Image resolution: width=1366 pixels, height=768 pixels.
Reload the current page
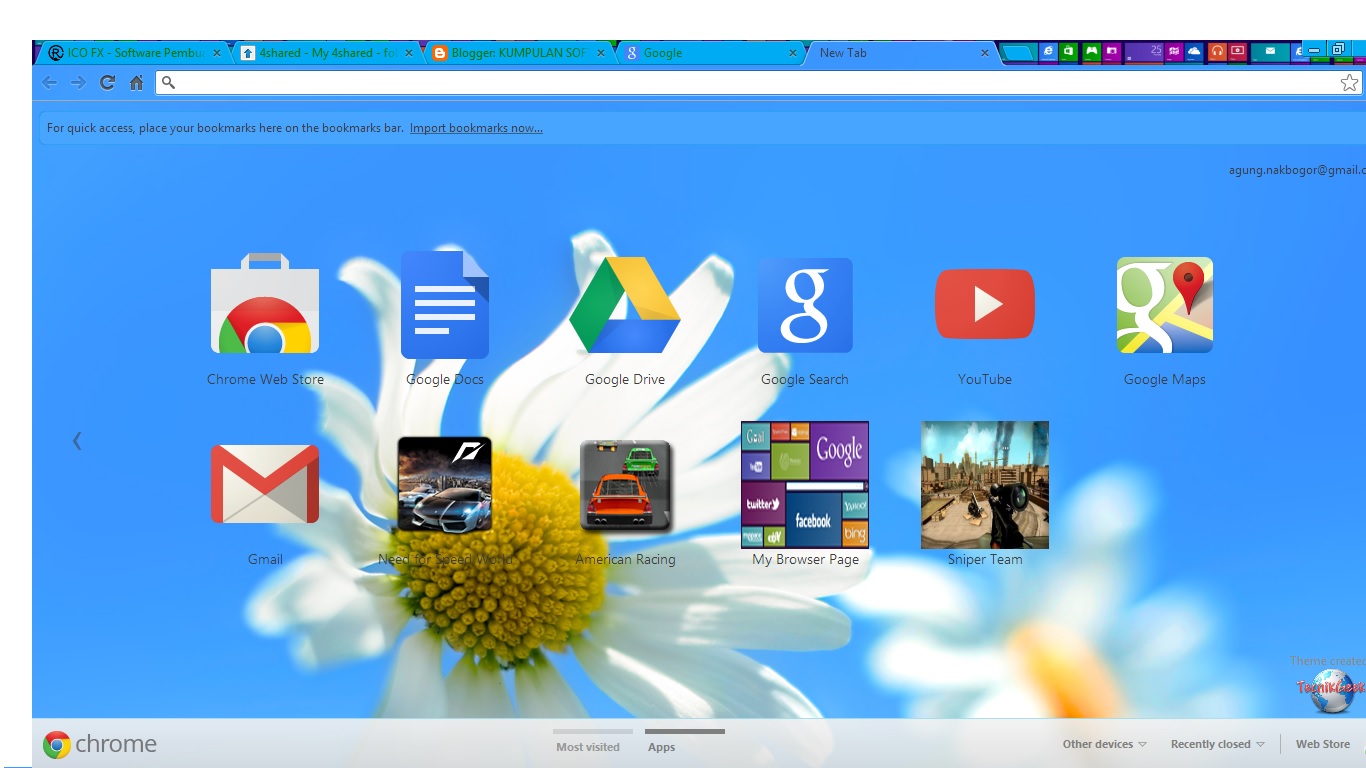[107, 83]
